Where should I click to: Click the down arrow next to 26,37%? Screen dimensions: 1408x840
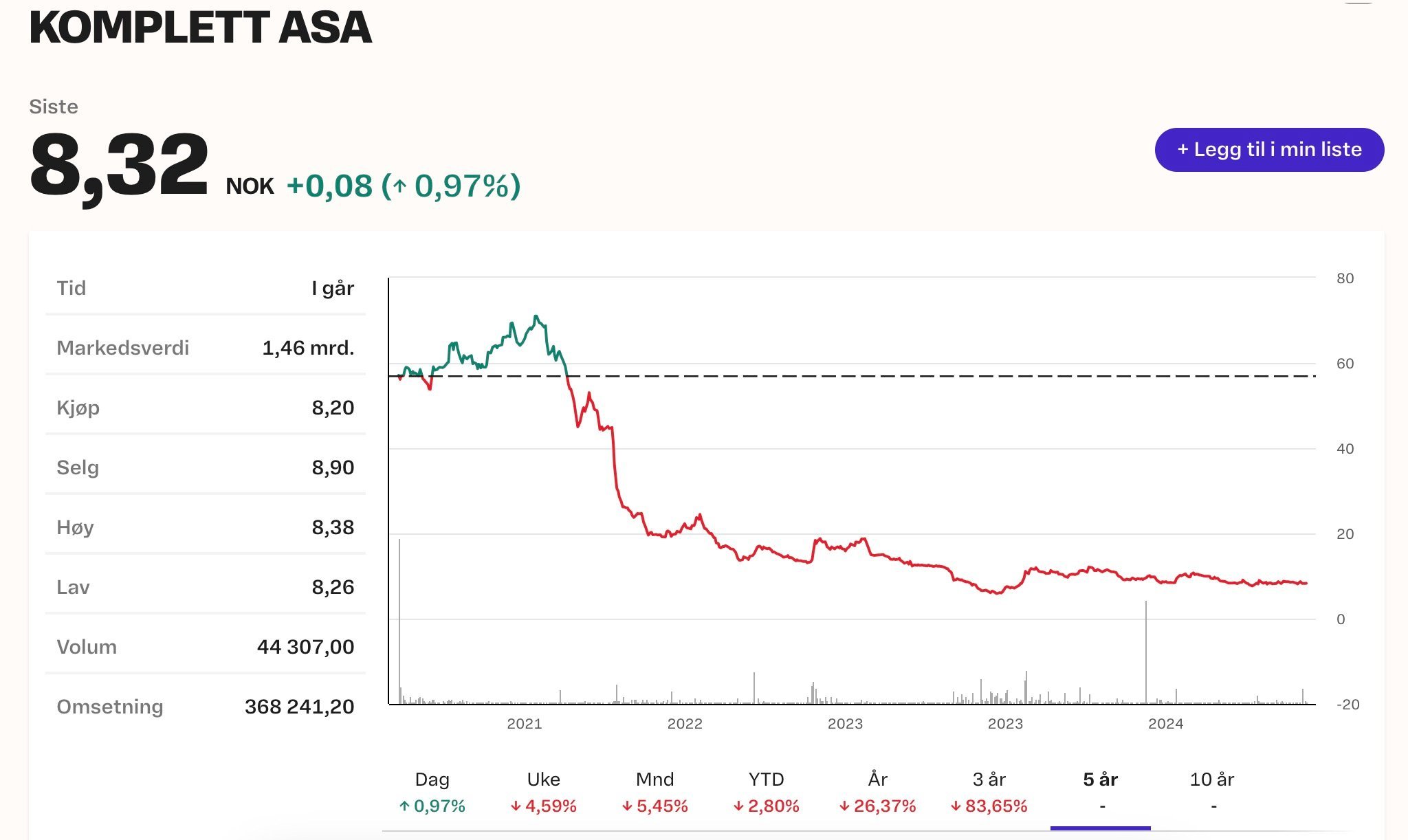point(844,806)
